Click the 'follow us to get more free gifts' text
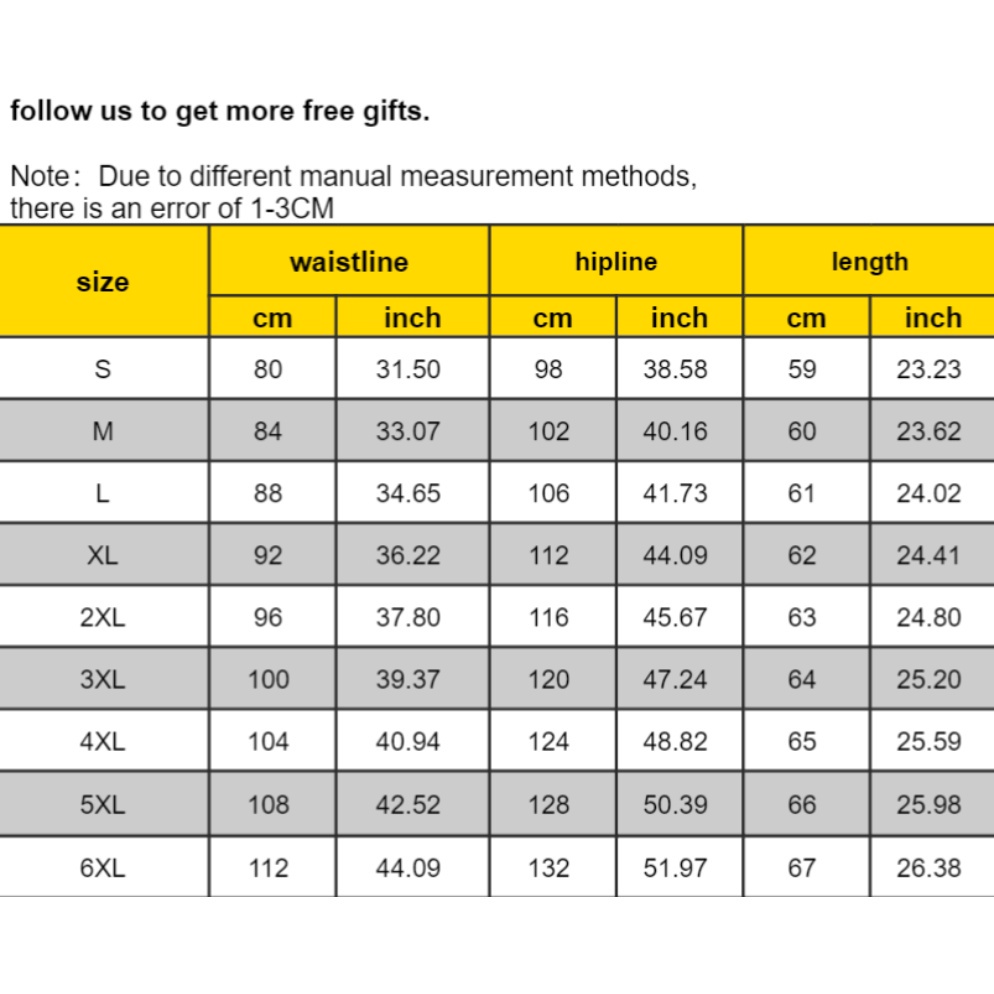This screenshot has height=994, width=994. (220, 111)
